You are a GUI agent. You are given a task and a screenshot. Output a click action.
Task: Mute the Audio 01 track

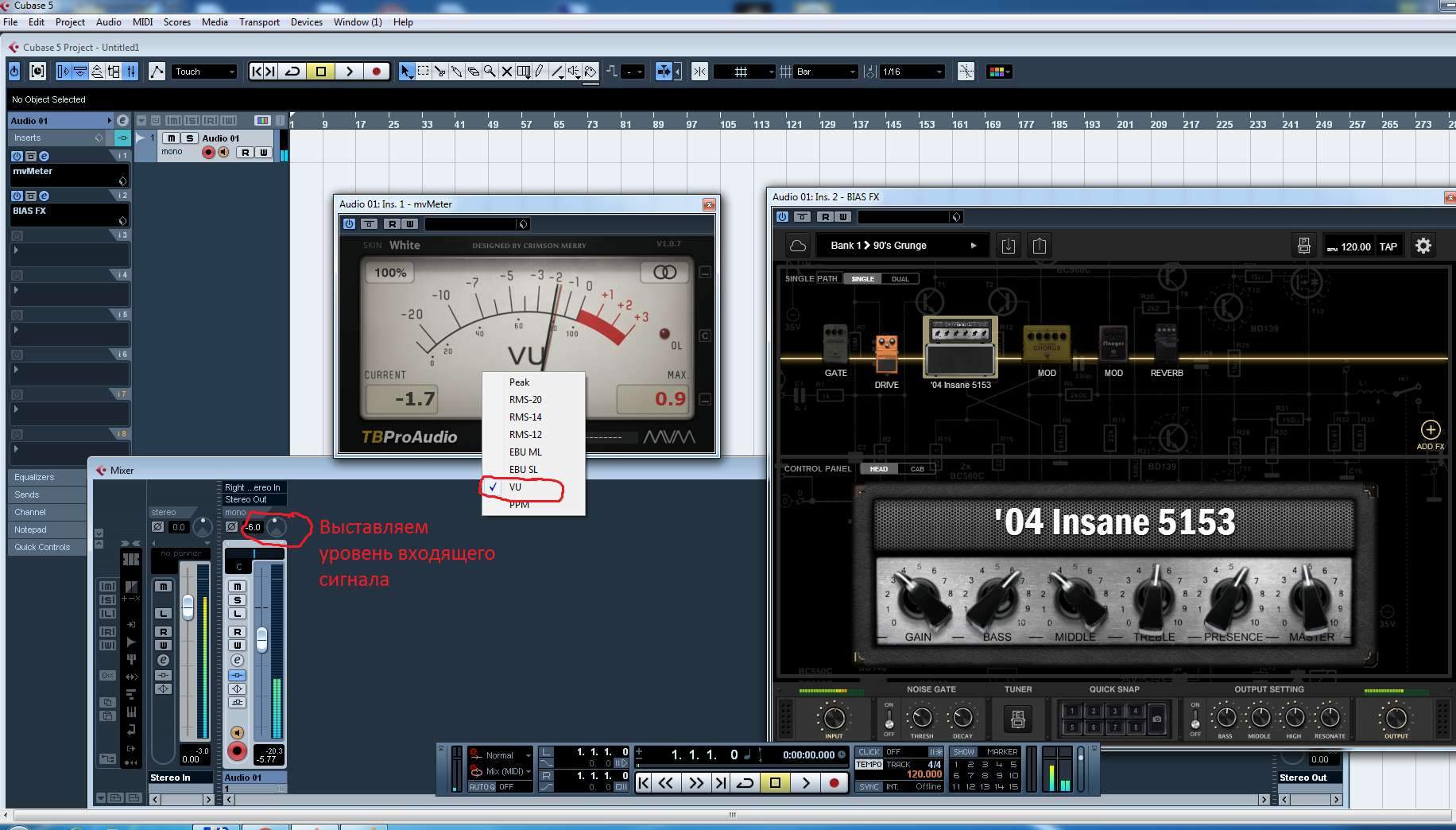point(172,138)
